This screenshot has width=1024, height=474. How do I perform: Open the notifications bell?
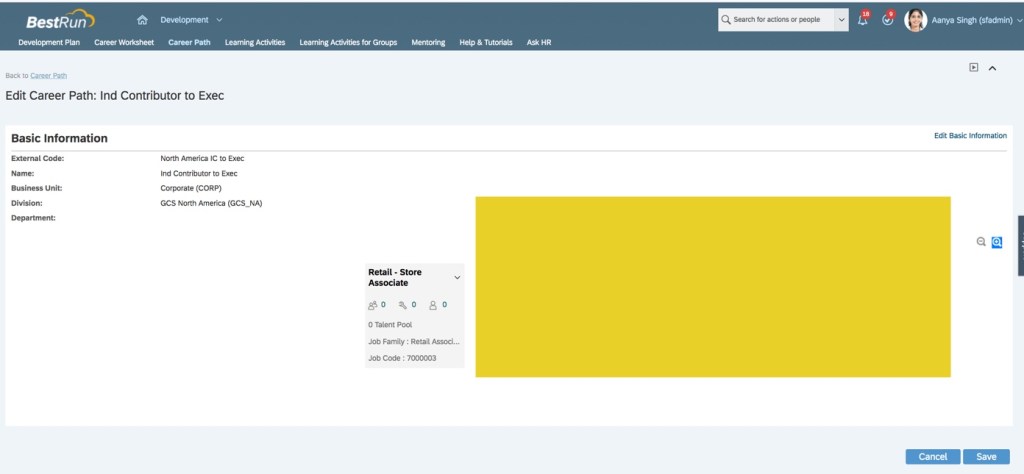[x=863, y=20]
